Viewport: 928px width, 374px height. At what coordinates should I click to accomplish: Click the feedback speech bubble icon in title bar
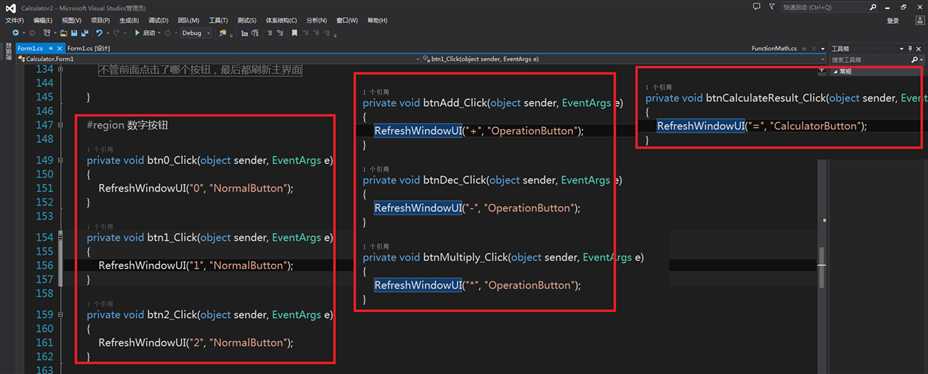point(756,7)
